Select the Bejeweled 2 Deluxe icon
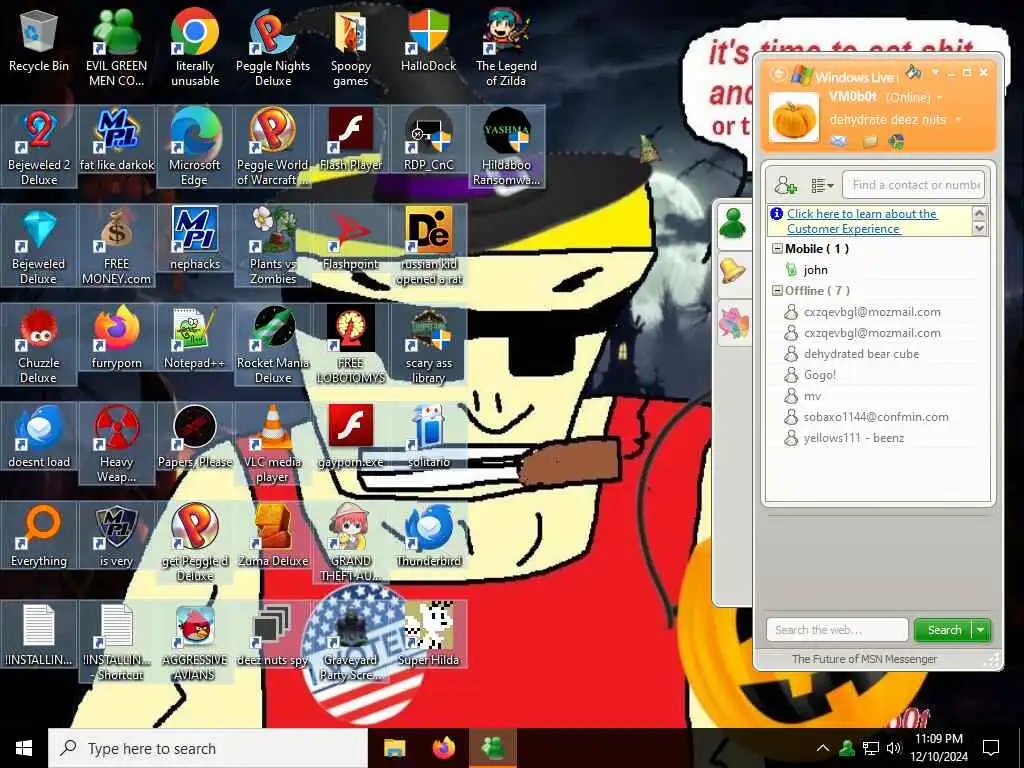 coord(39,148)
